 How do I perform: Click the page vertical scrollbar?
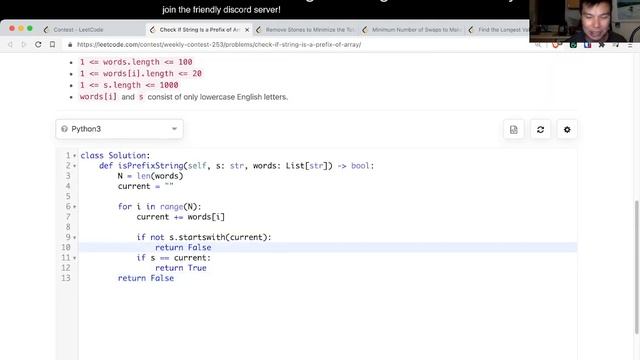coord(636,267)
